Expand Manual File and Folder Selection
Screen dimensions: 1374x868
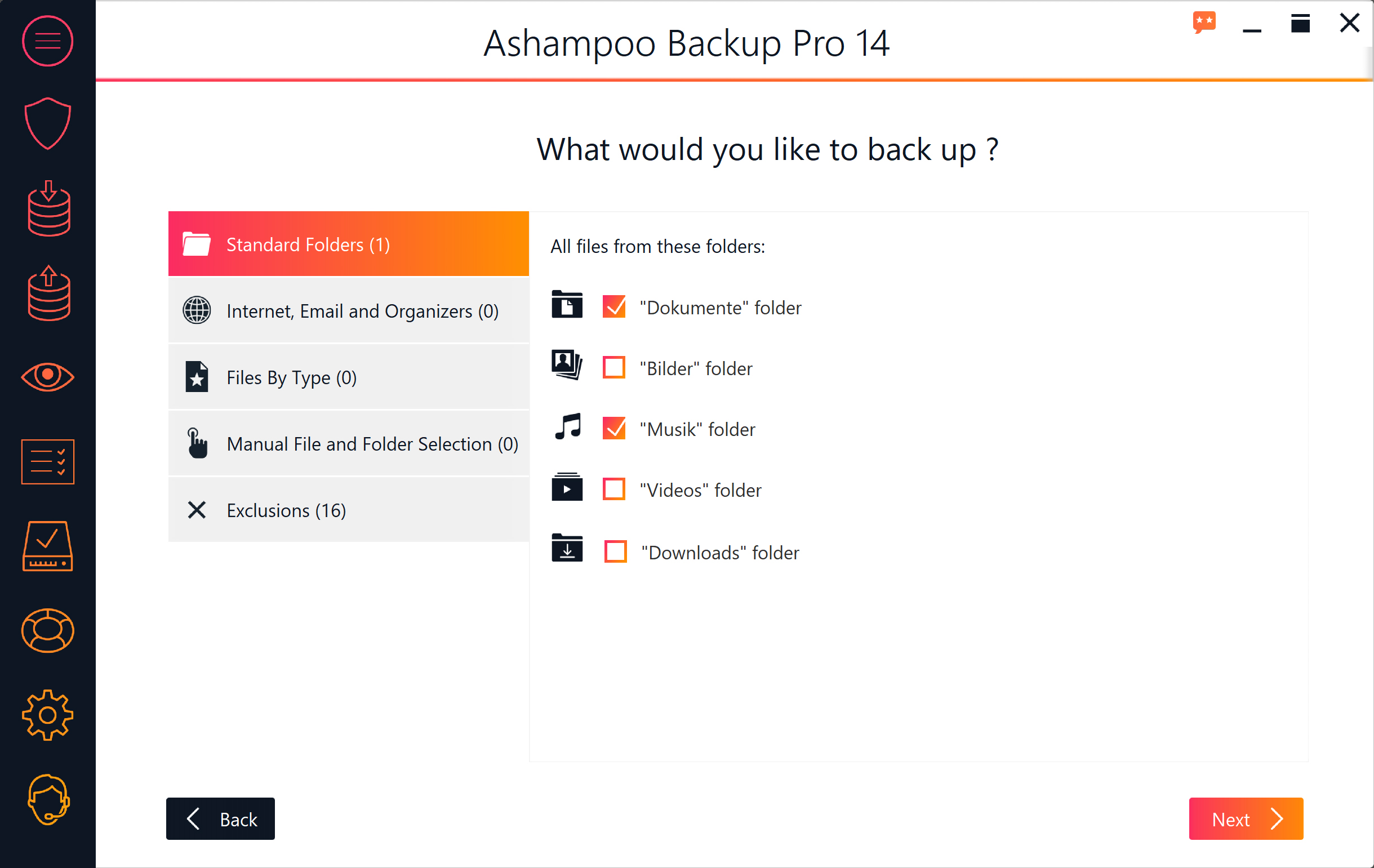tap(347, 443)
